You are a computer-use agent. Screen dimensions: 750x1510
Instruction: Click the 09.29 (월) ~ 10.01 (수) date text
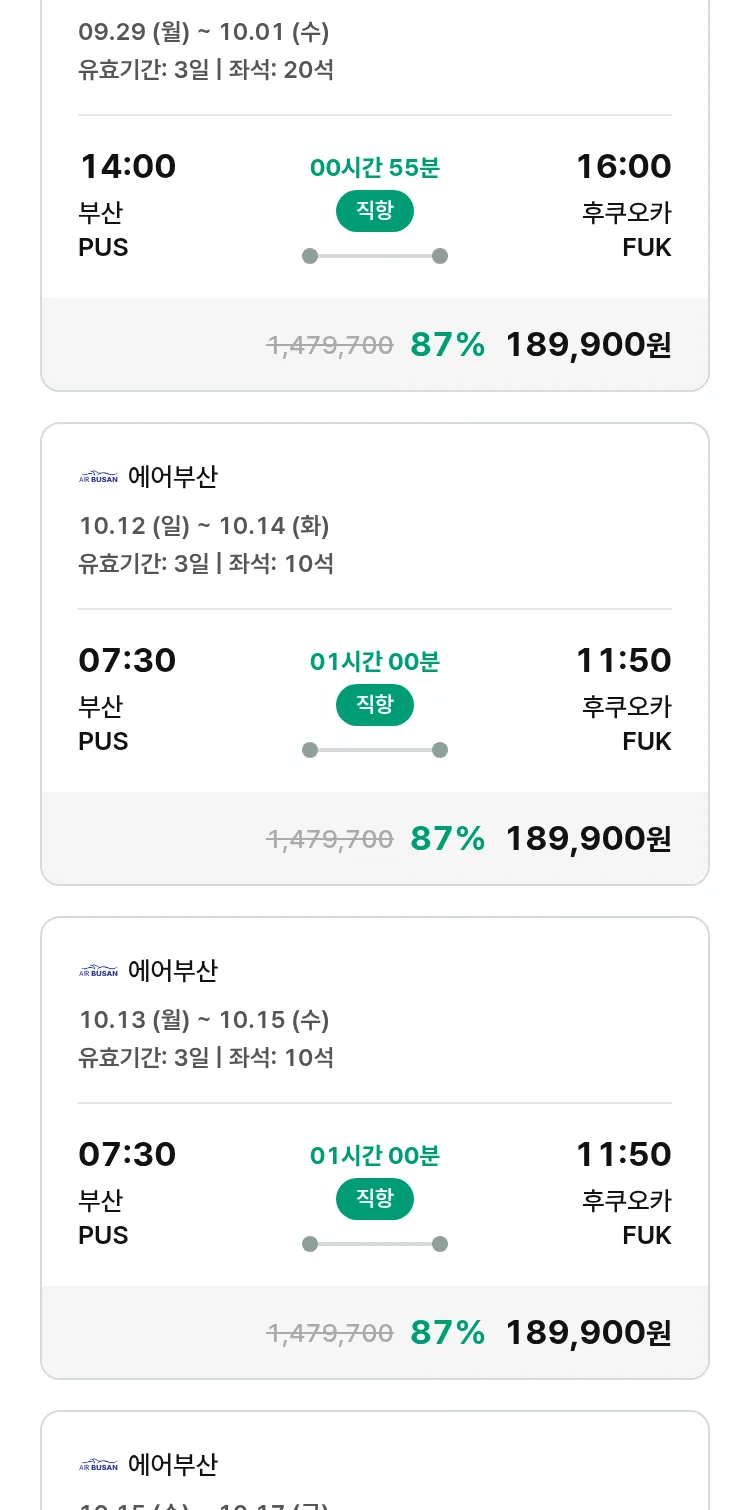(204, 32)
